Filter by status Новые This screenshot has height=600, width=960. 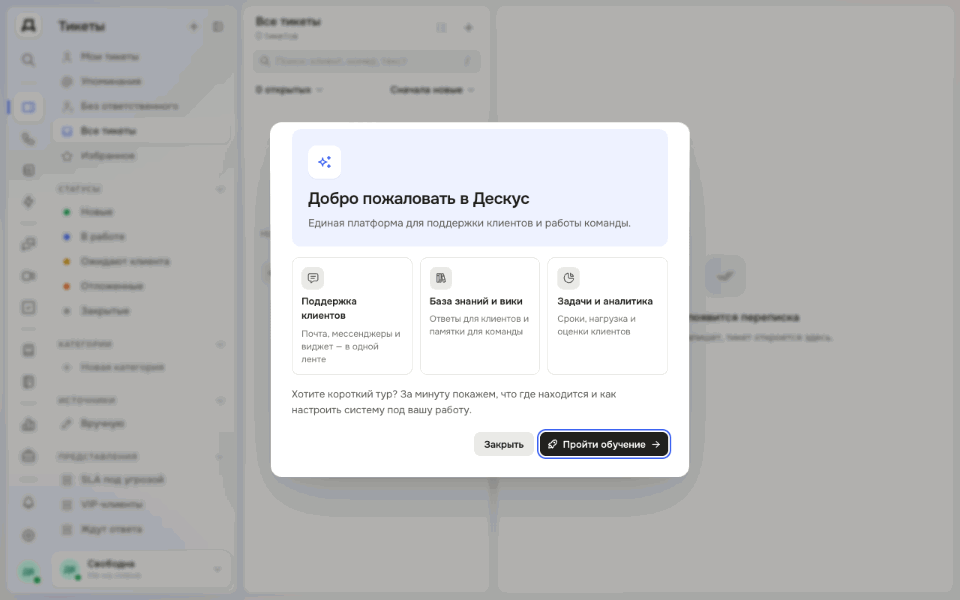point(141,212)
